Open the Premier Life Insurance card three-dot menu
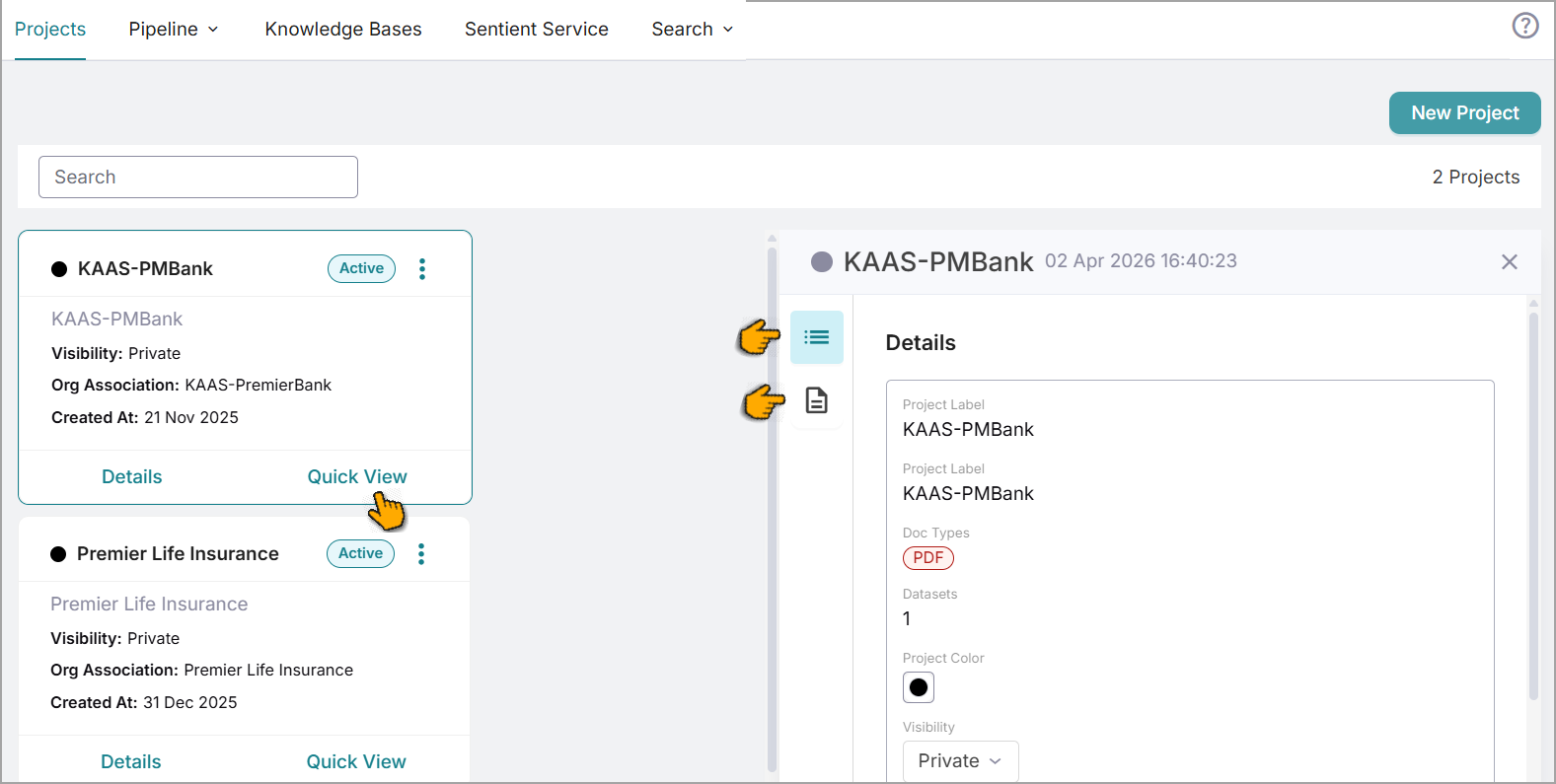 (421, 554)
